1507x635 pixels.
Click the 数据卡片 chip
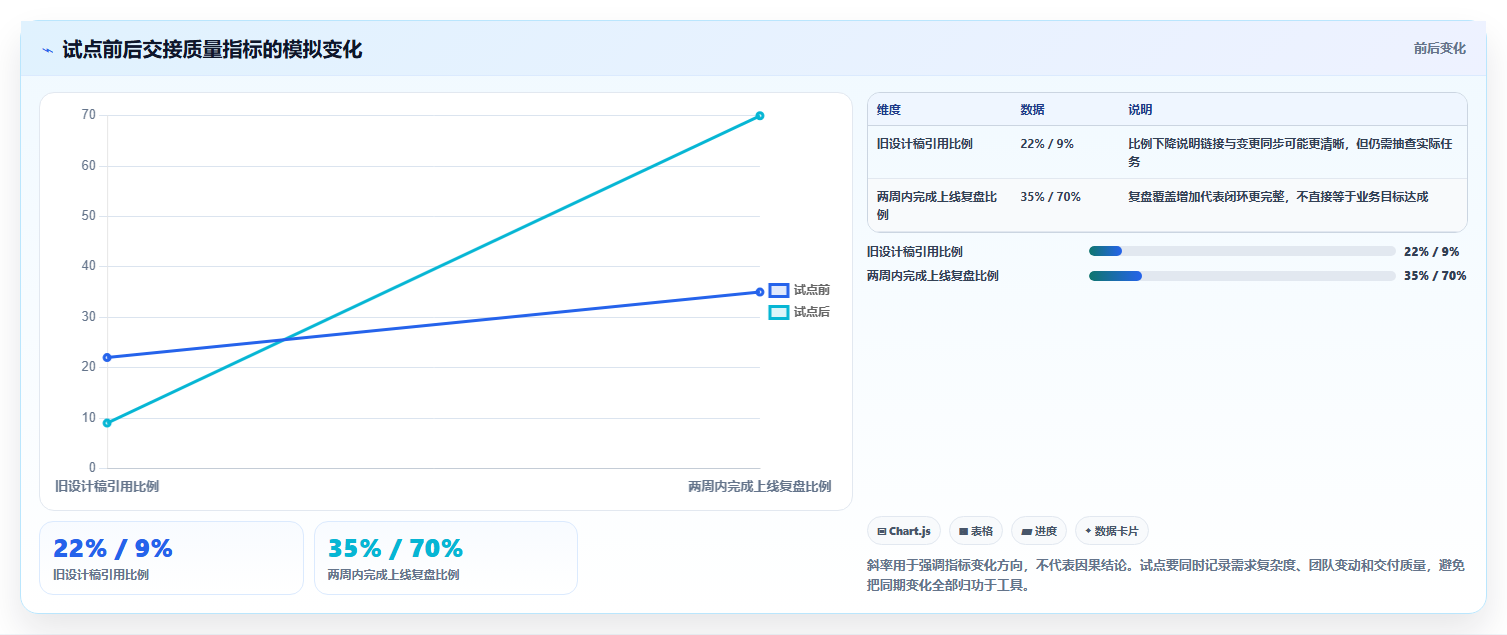tap(1112, 531)
